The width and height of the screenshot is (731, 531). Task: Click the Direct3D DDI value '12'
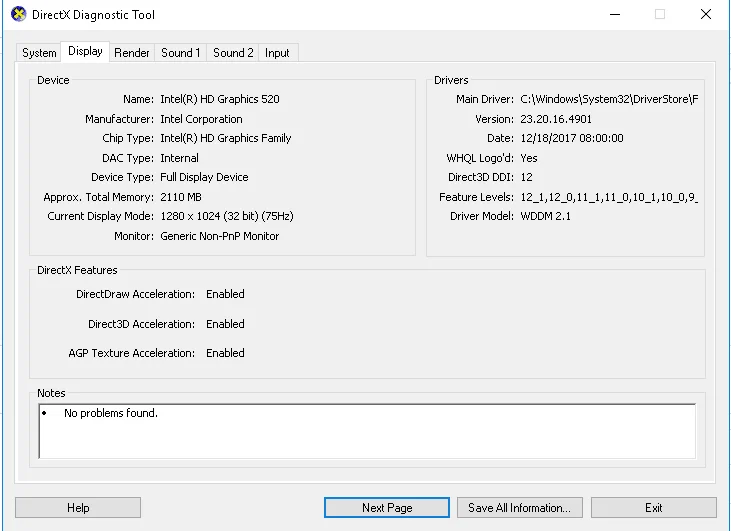[526, 177]
